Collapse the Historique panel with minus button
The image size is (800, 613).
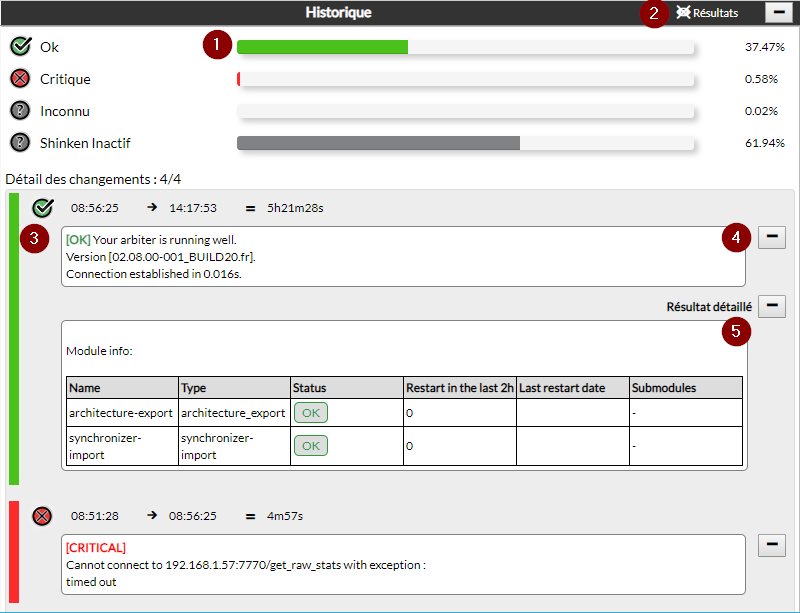[x=779, y=13]
